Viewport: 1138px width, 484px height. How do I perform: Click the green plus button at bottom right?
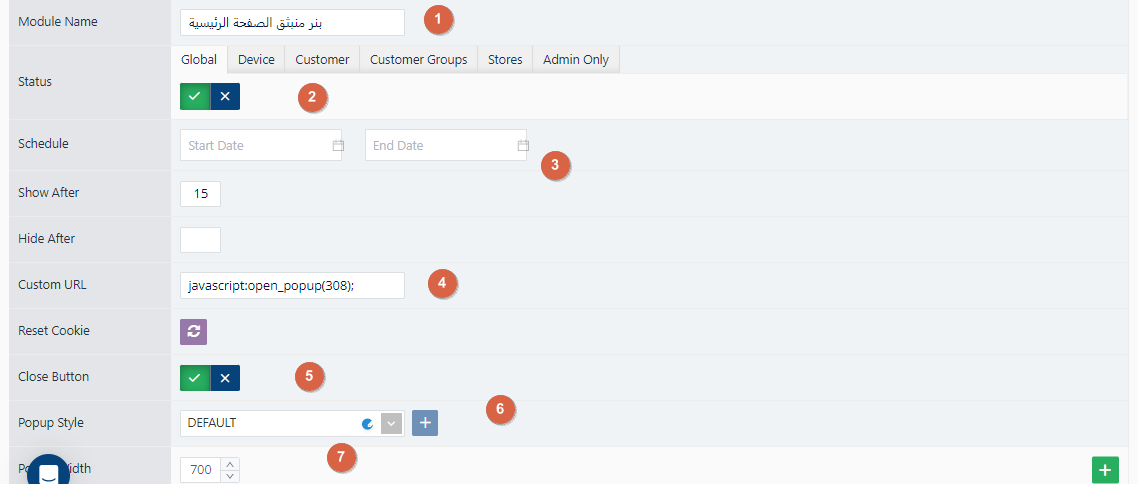pos(1105,470)
